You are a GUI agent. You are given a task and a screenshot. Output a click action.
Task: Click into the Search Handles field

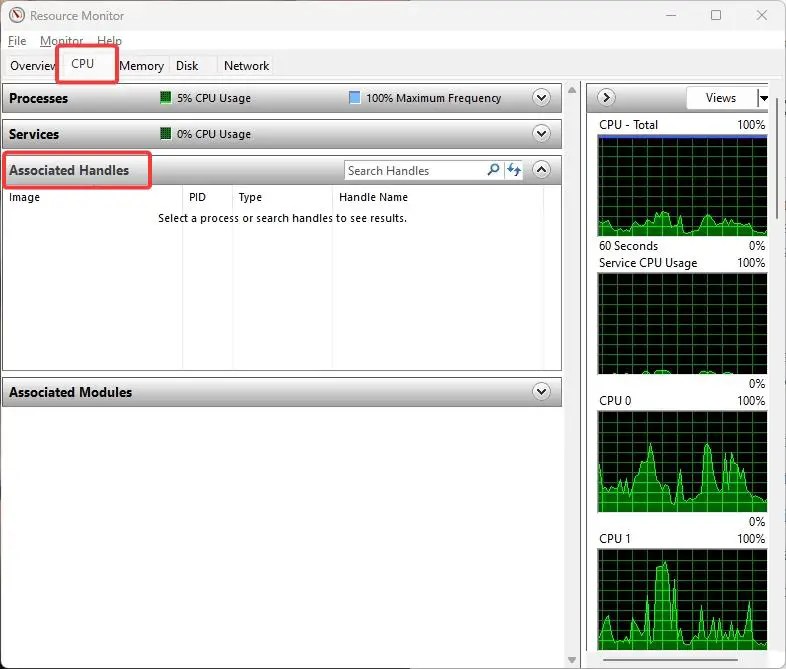415,170
